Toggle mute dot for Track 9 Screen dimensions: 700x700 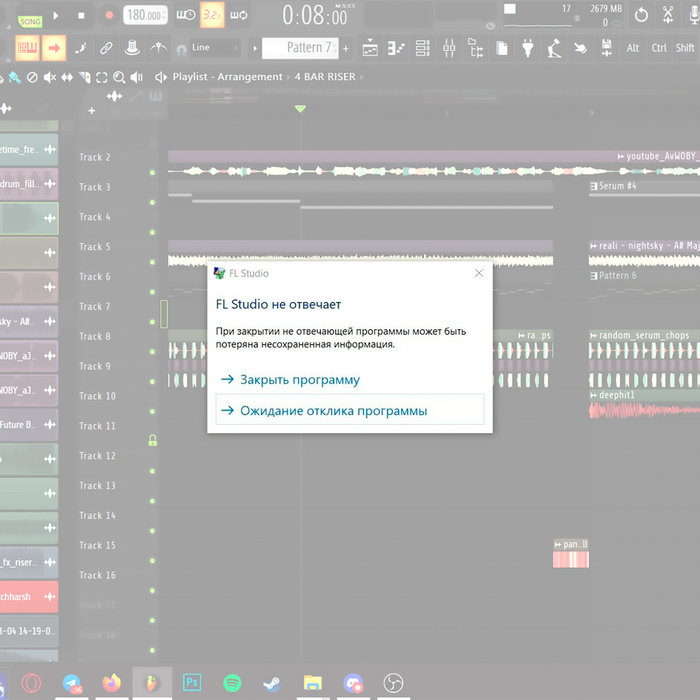coord(152,381)
